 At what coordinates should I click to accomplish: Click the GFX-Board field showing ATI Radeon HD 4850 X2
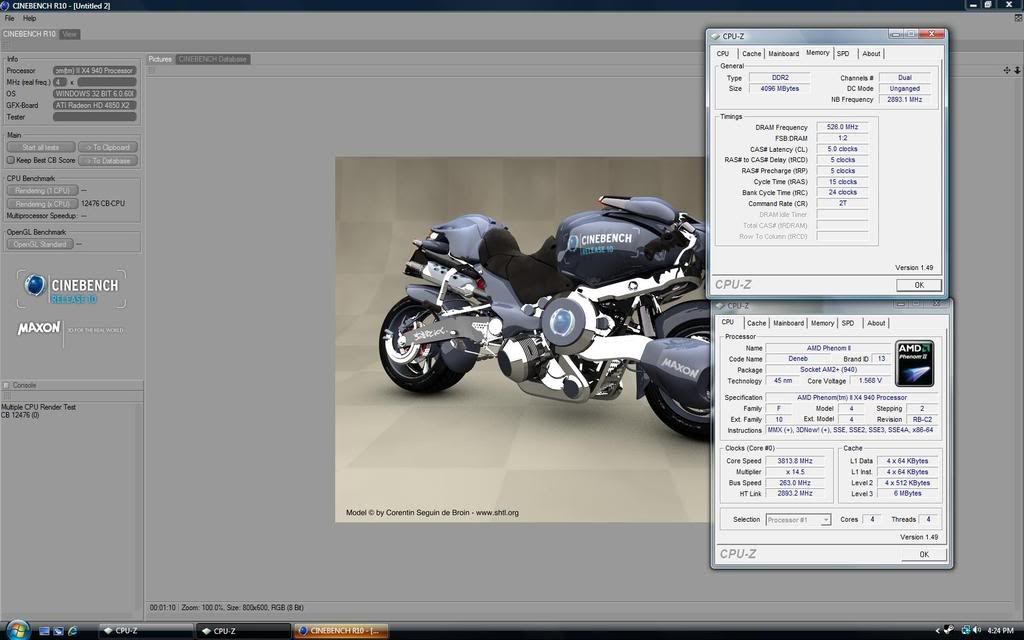(x=95, y=105)
